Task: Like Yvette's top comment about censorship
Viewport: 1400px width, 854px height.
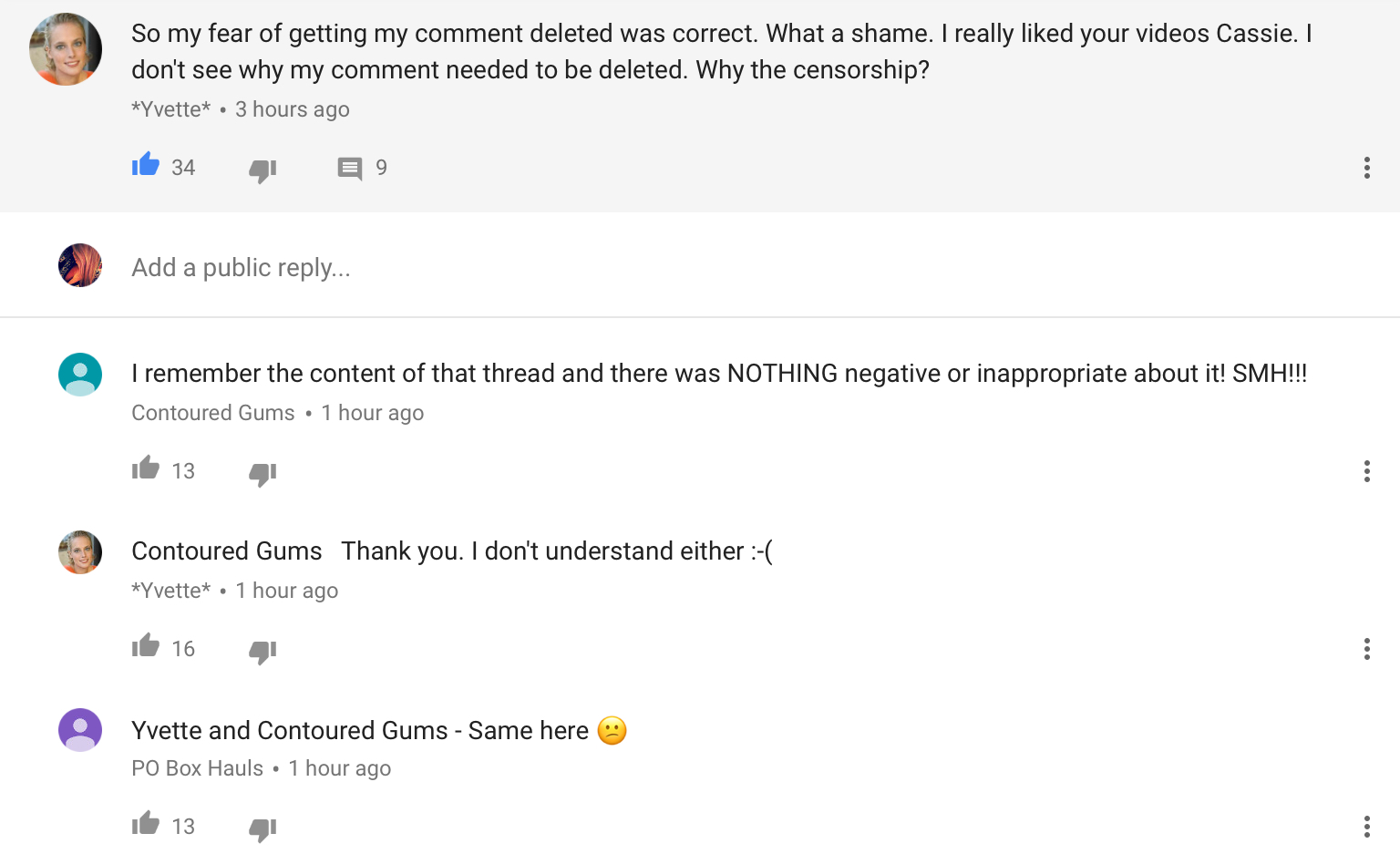Action: (146, 165)
